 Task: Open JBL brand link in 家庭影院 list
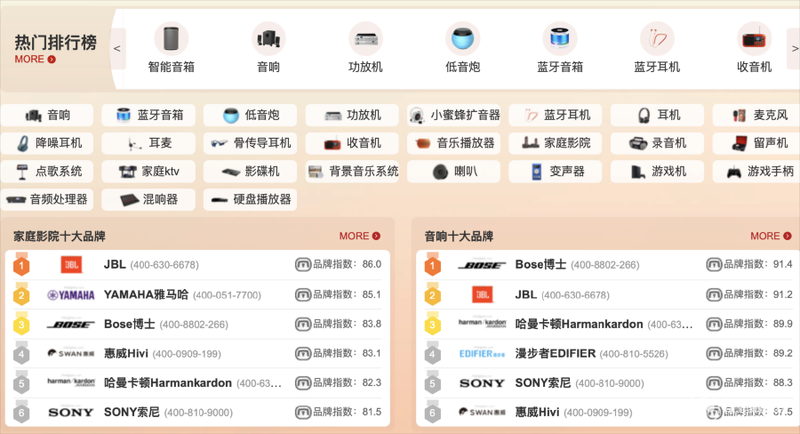(115, 265)
